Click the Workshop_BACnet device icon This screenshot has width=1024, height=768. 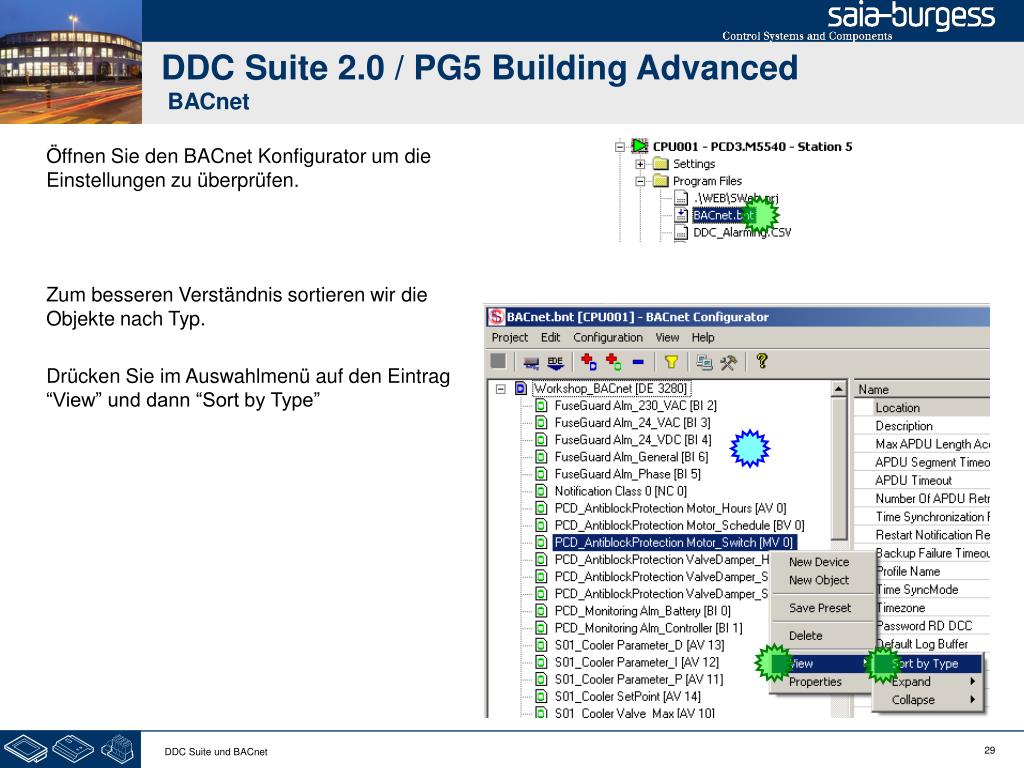tap(521, 389)
